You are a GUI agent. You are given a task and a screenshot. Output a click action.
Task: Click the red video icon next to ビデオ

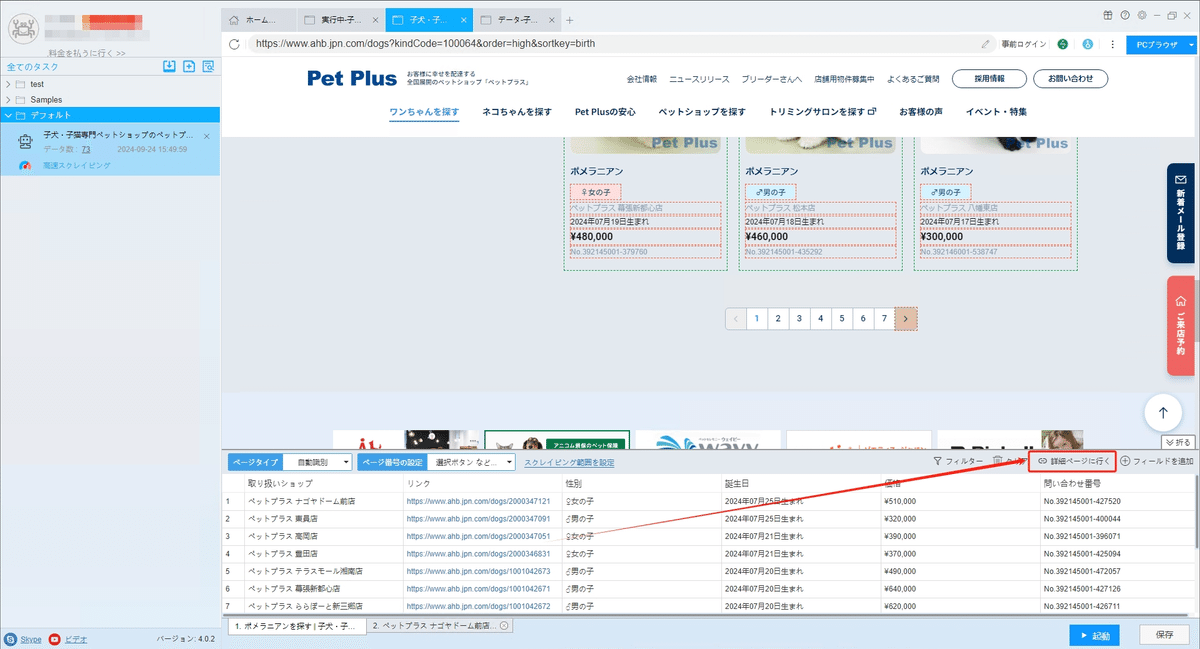(x=54, y=638)
